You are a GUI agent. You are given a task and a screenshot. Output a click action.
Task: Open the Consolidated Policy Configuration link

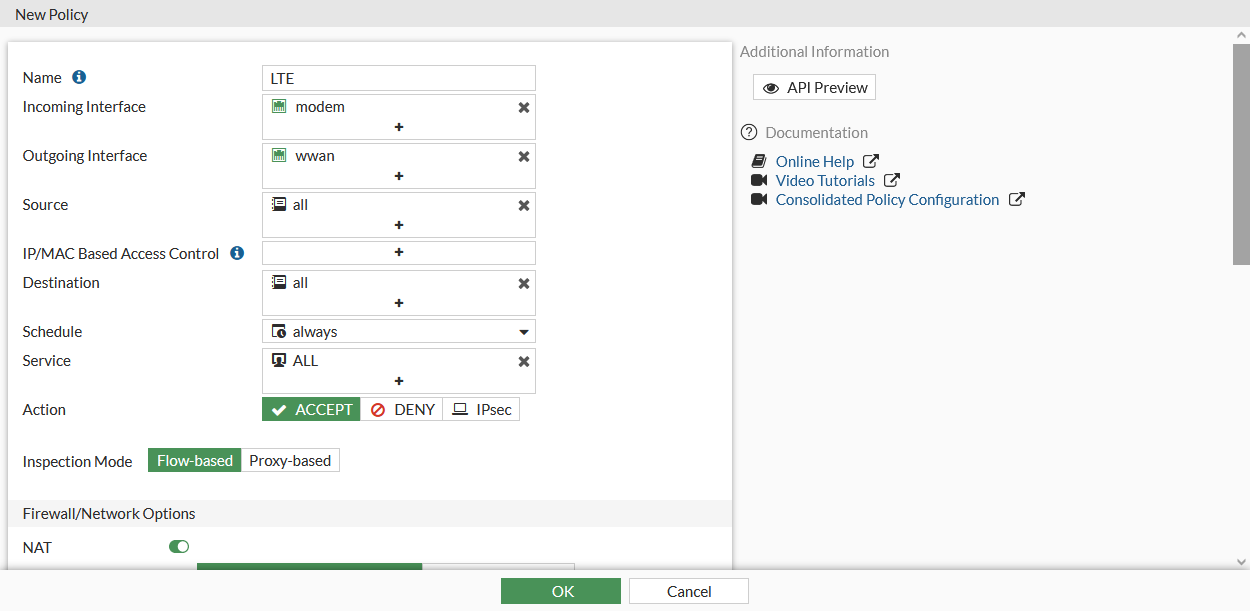[886, 199]
